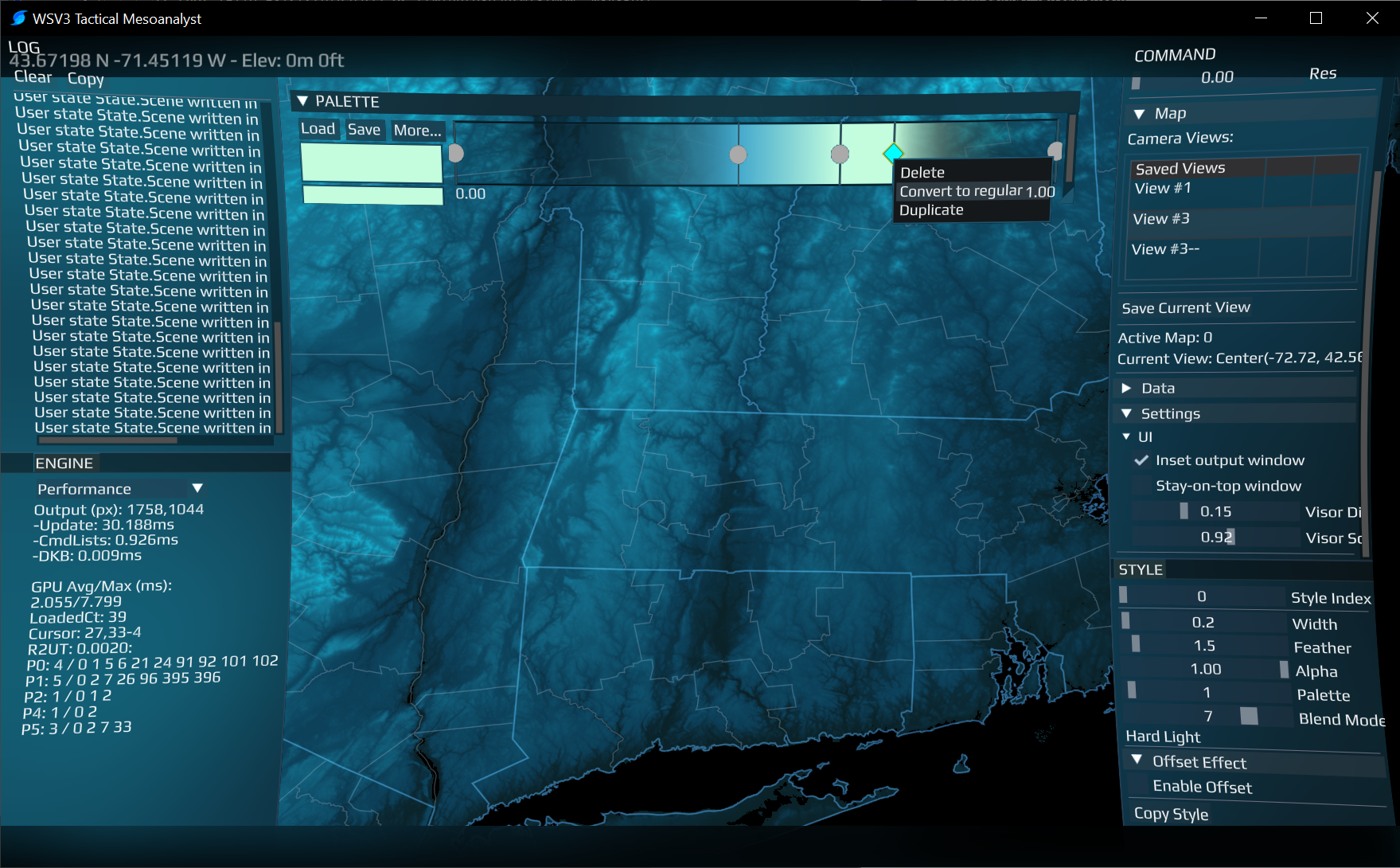Toggle Enable Offset option
The width and height of the screenshot is (1400, 868).
click(x=1202, y=787)
